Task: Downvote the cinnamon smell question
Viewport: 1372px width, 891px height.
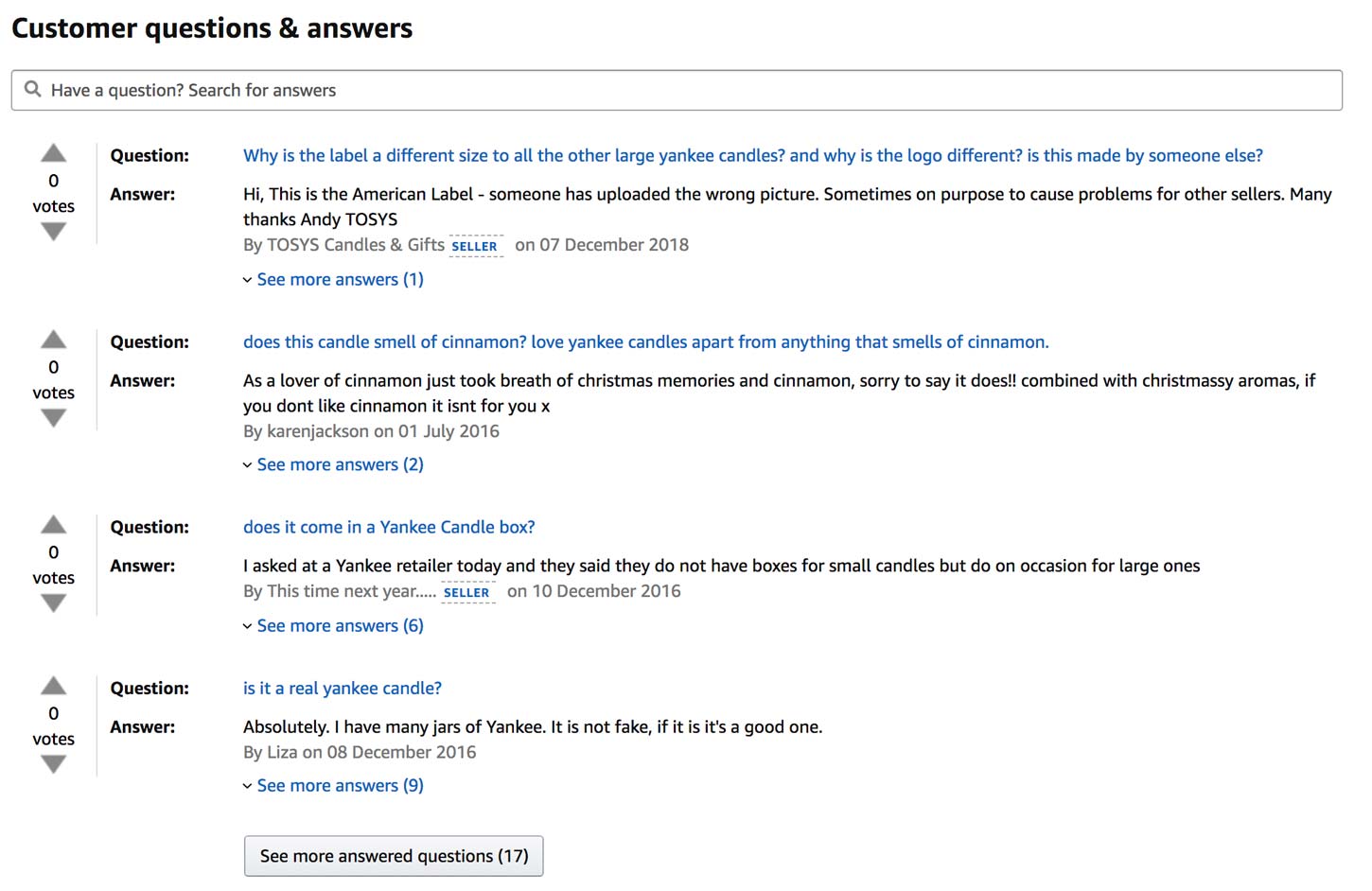Action: point(53,416)
